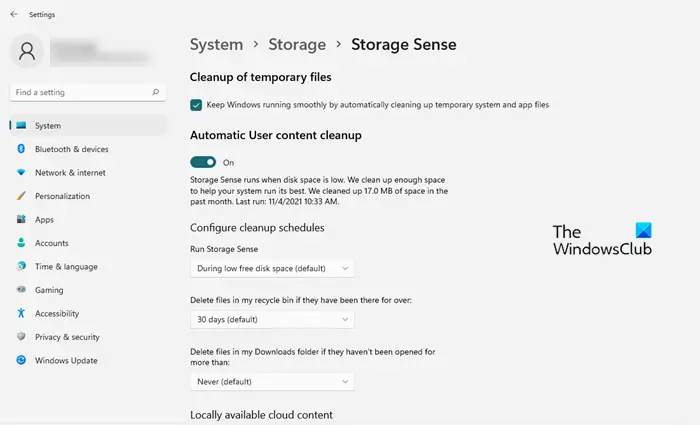Viewport: 700px width, 425px height.
Task: Select Apps in the sidebar
Action: coord(44,220)
